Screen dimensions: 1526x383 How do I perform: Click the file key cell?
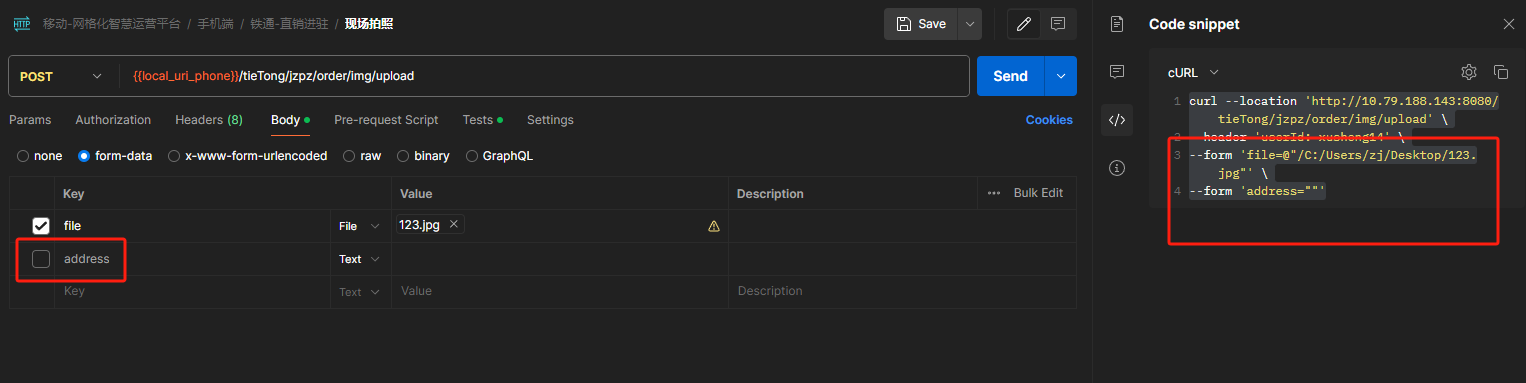[192, 226]
